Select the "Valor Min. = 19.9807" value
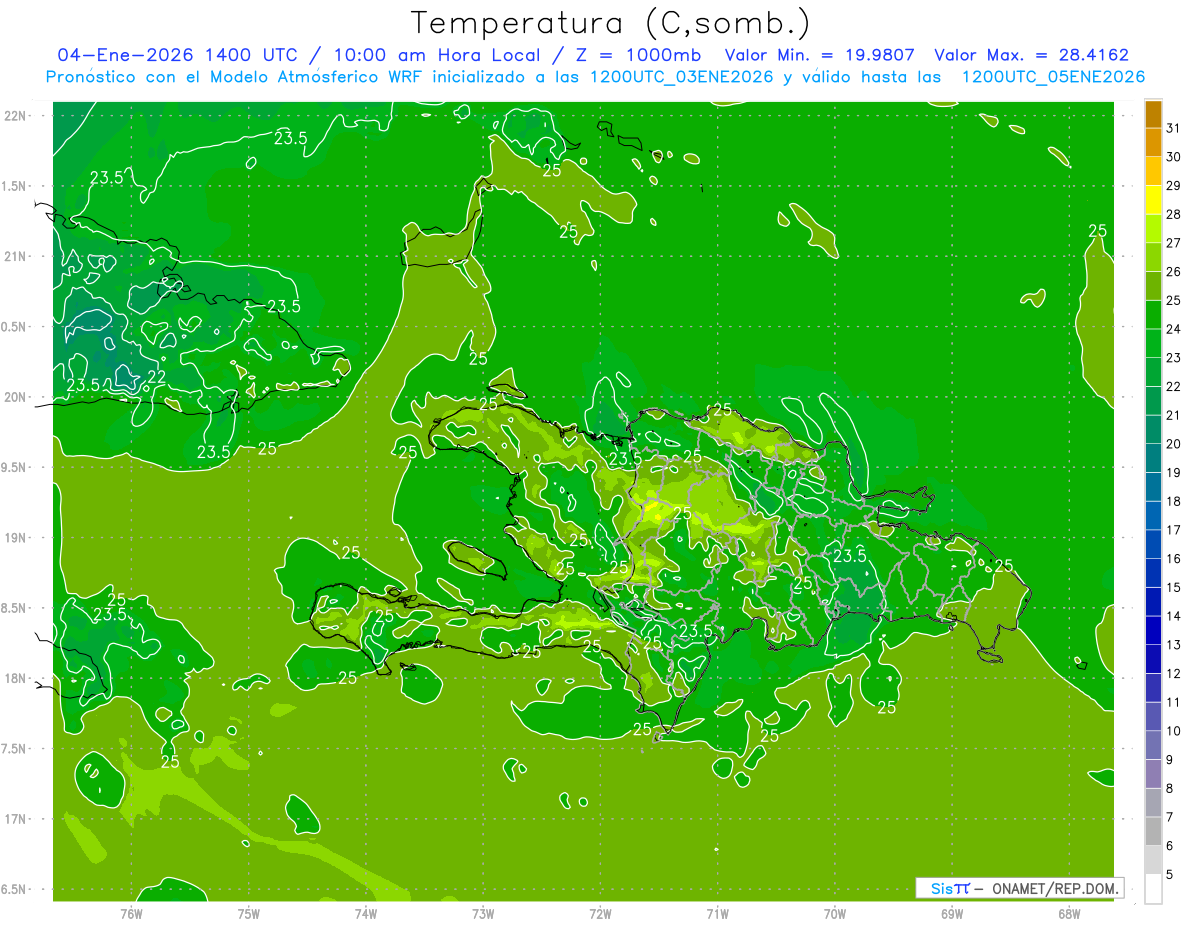 820,55
